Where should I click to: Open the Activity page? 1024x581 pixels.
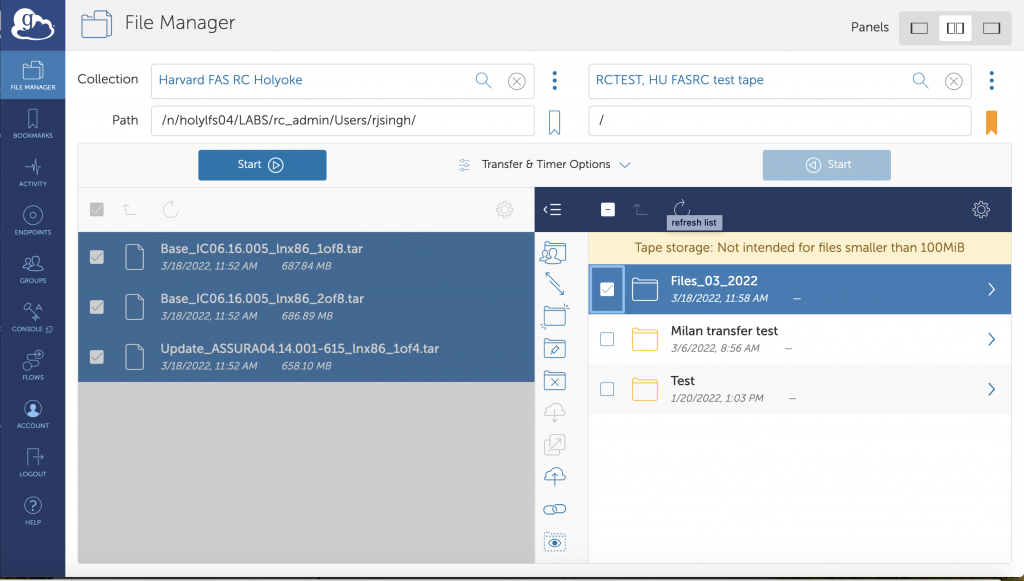[33, 172]
